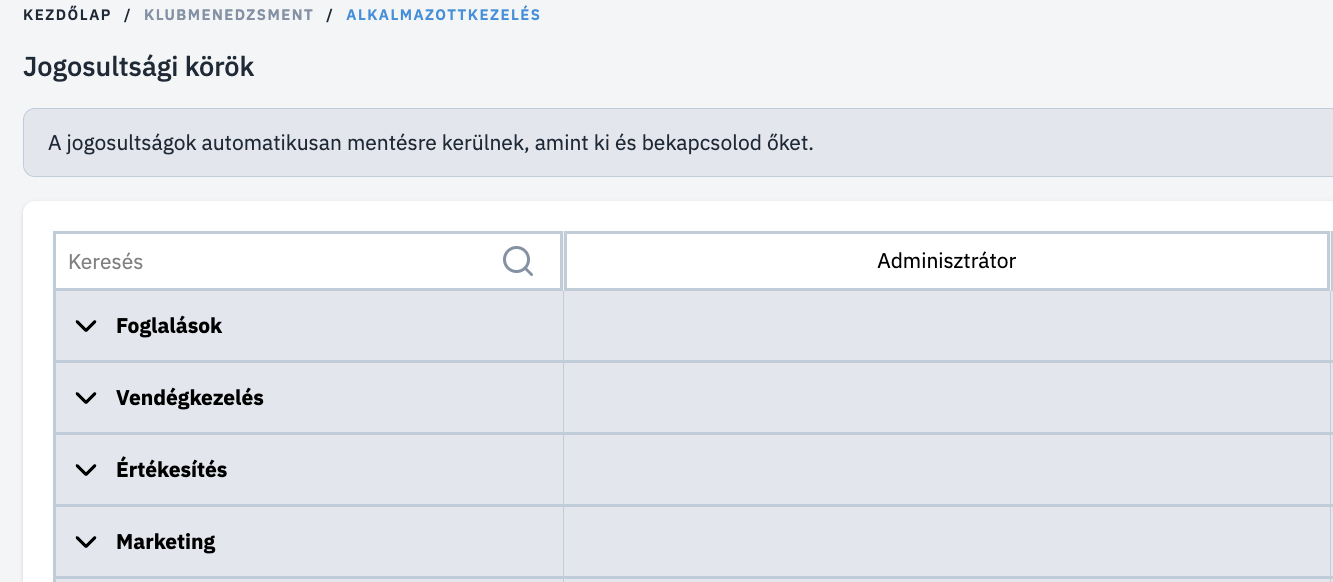This screenshot has height=582, width=1333.
Task: Open the Klubmenedzsment breadcrumb link
Action: (x=229, y=15)
